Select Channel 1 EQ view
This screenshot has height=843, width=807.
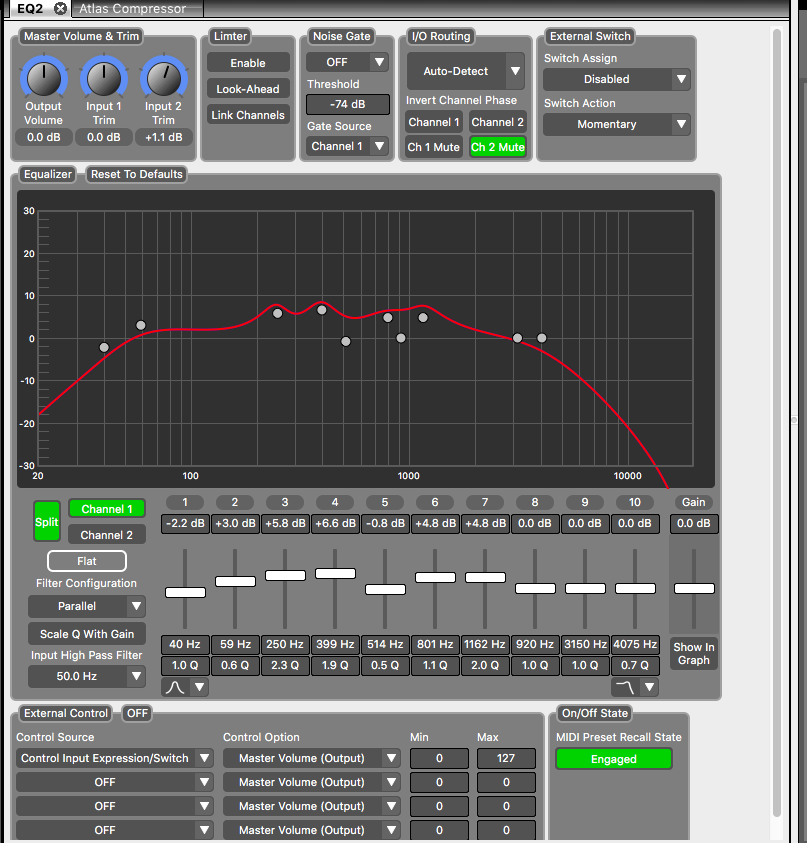click(x=107, y=509)
